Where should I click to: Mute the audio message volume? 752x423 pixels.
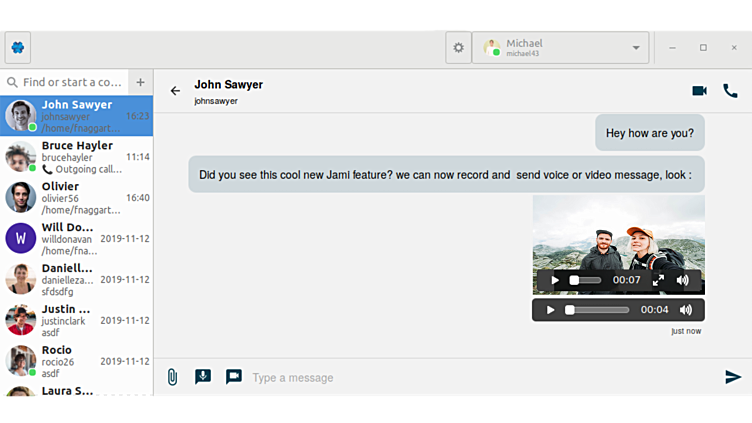tap(686, 310)
